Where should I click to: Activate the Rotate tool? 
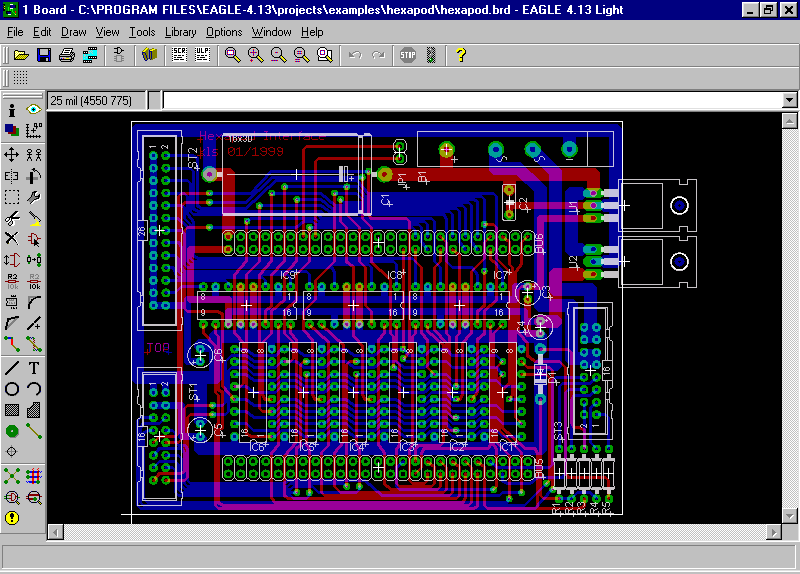click(x=34, y=176)
